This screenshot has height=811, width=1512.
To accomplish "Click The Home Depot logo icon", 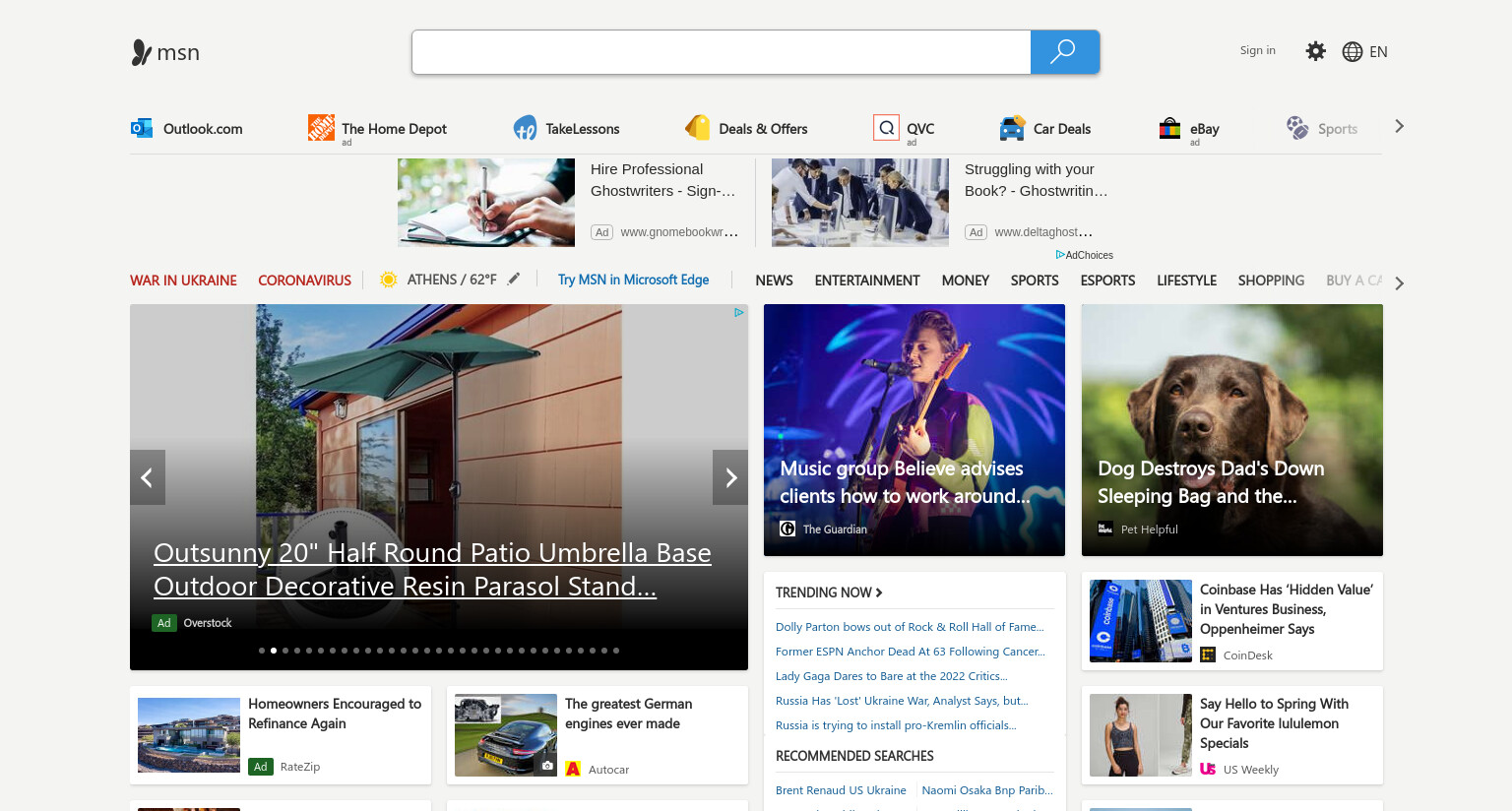I will (321, 127).
